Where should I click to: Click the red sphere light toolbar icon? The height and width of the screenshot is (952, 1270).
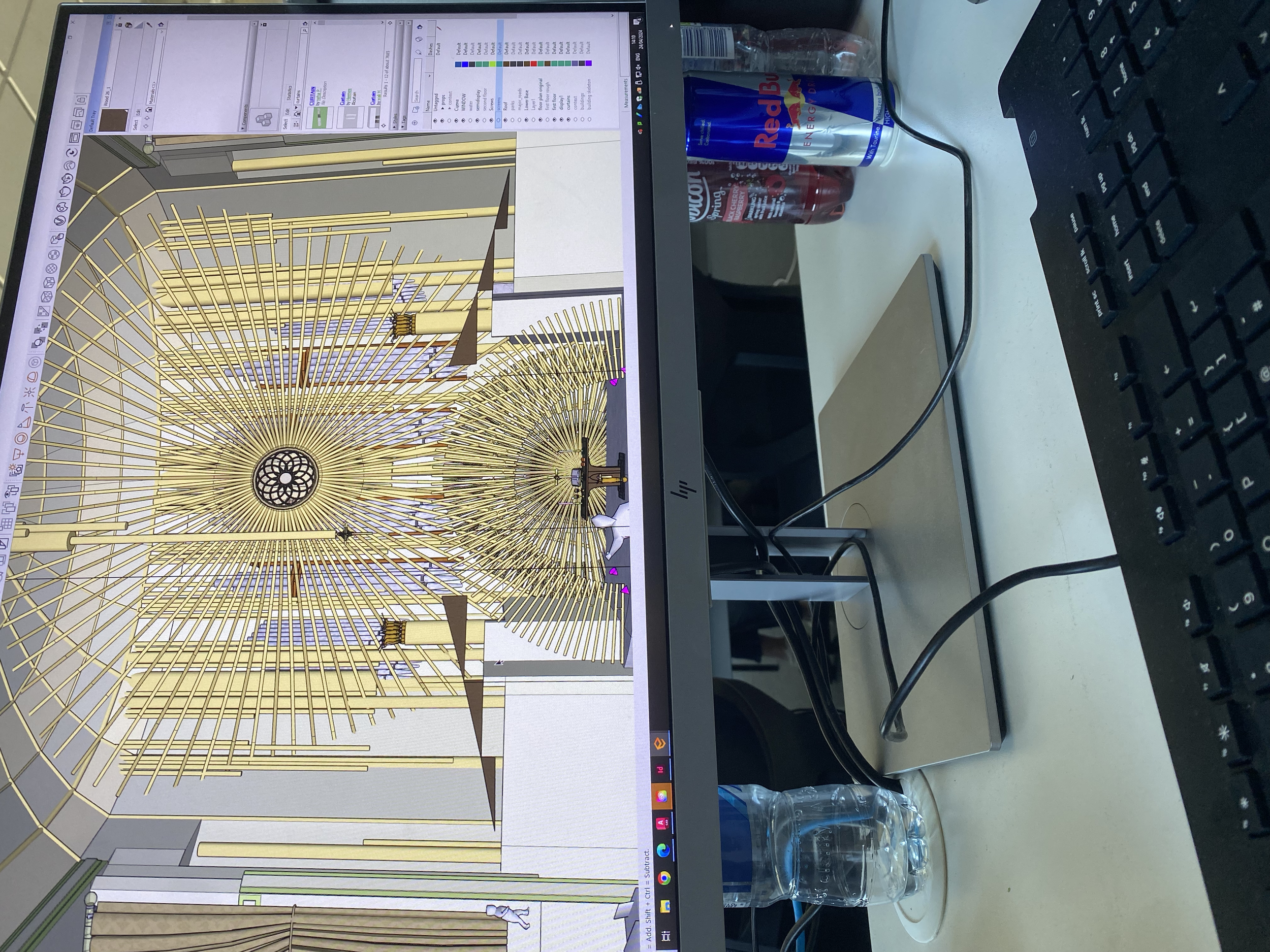(32, 377)
